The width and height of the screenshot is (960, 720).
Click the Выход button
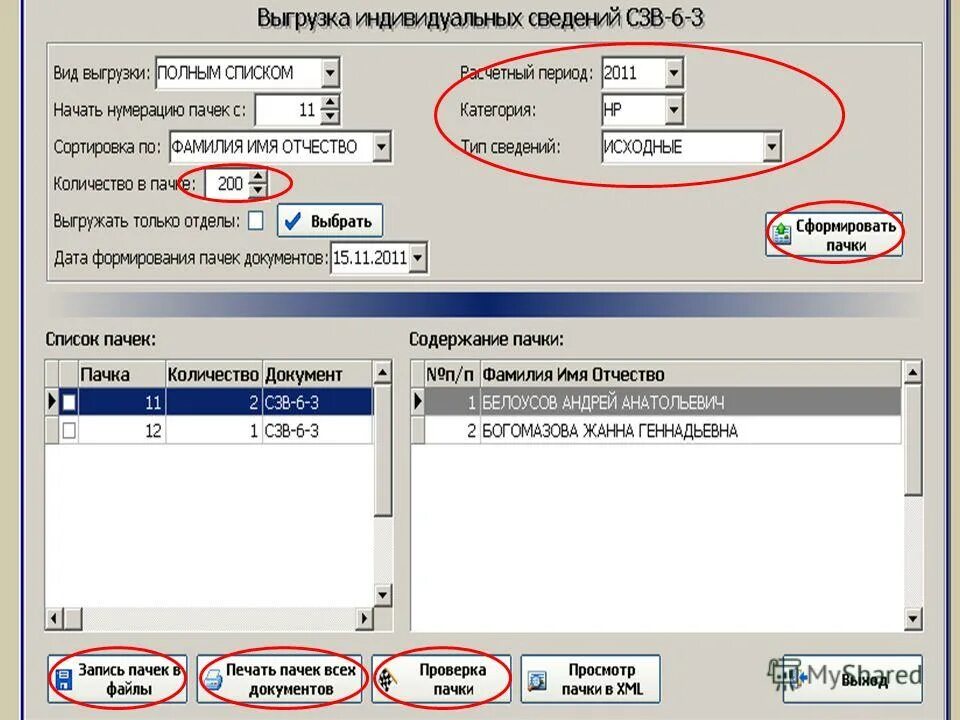(853, 680)
